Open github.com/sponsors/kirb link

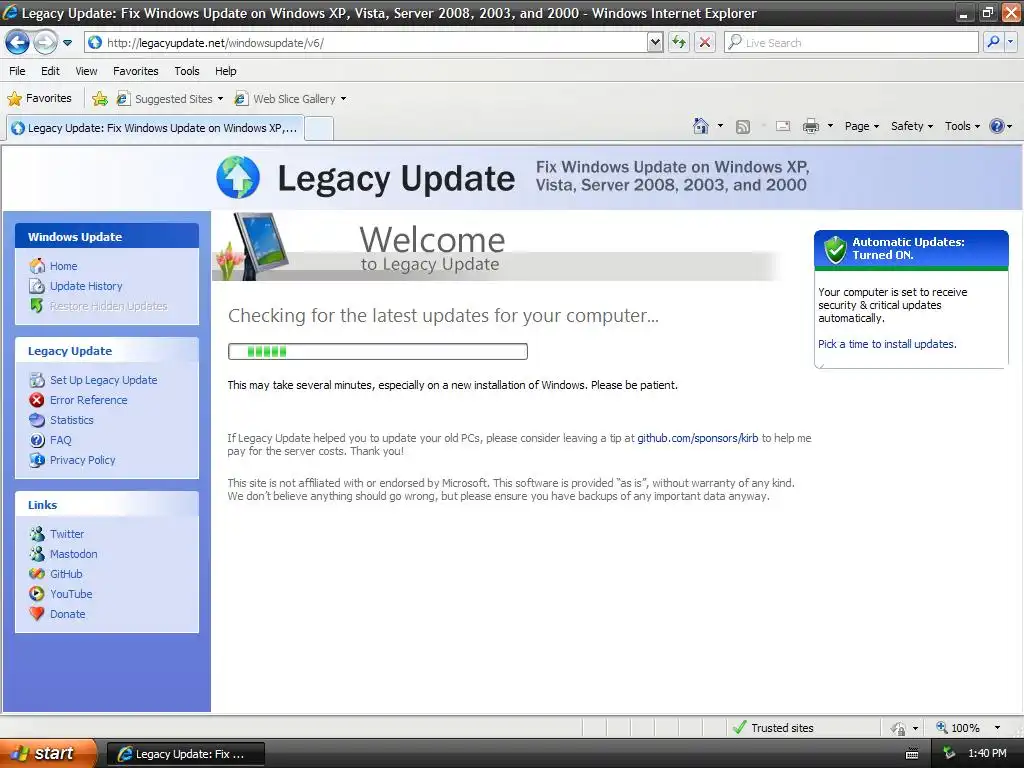point(697,438)
